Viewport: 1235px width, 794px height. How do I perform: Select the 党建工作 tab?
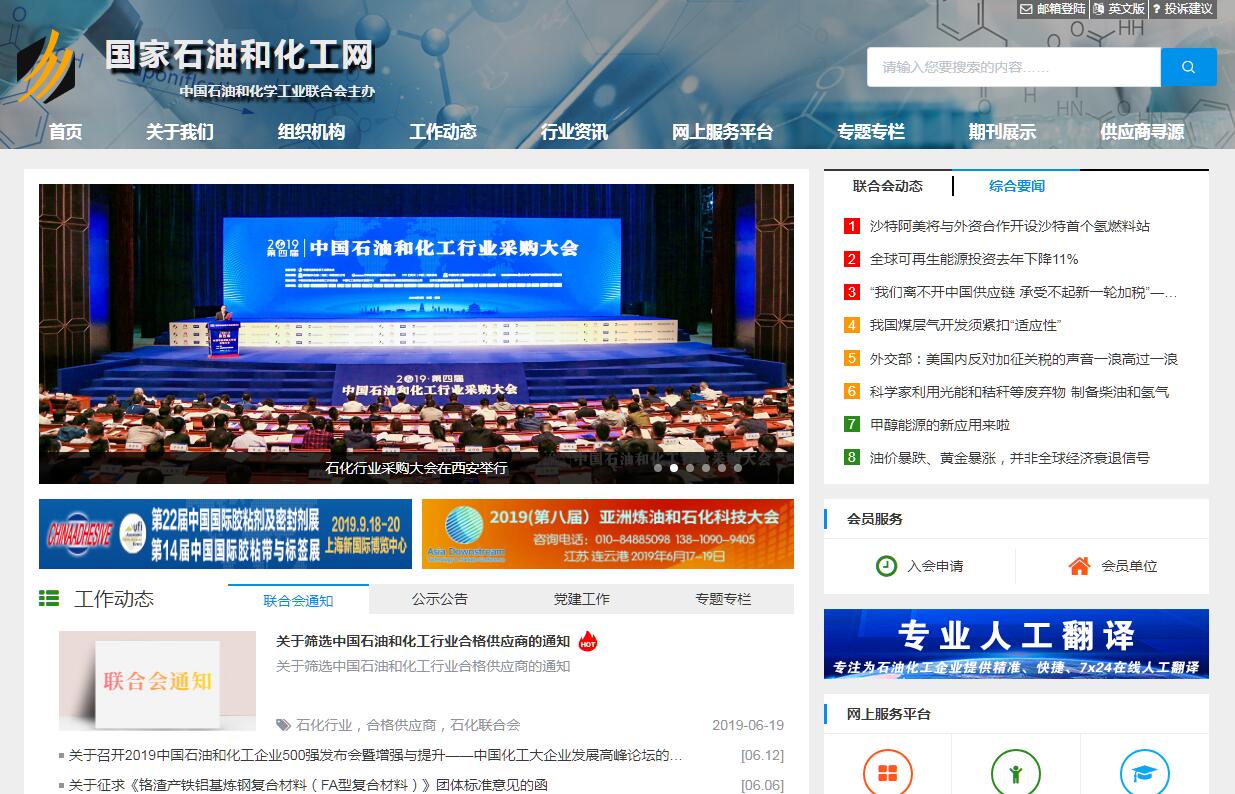click(x=581, y=599)
